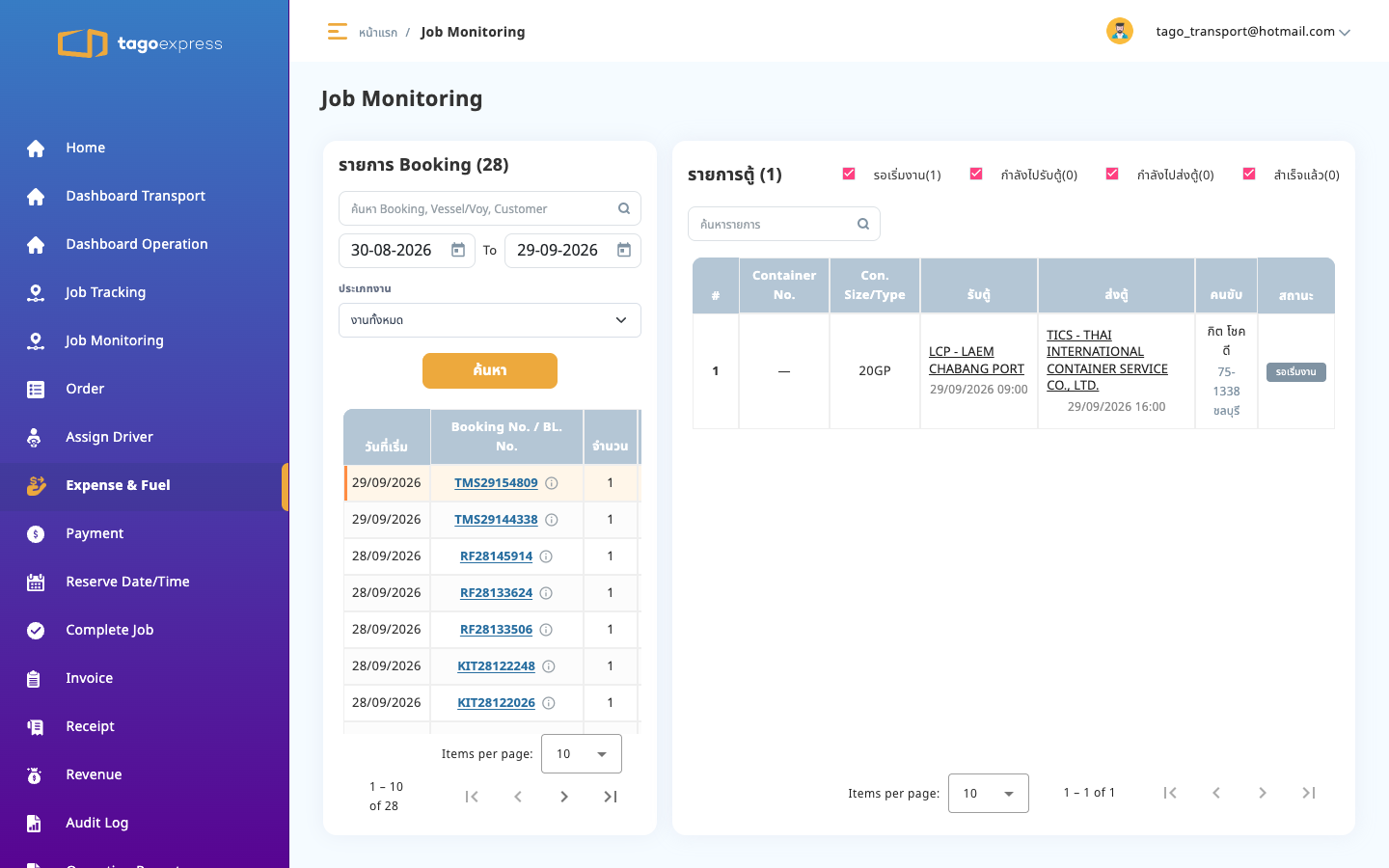
Task: Show info icon for RF28133506
Action: tap(546, 630)
